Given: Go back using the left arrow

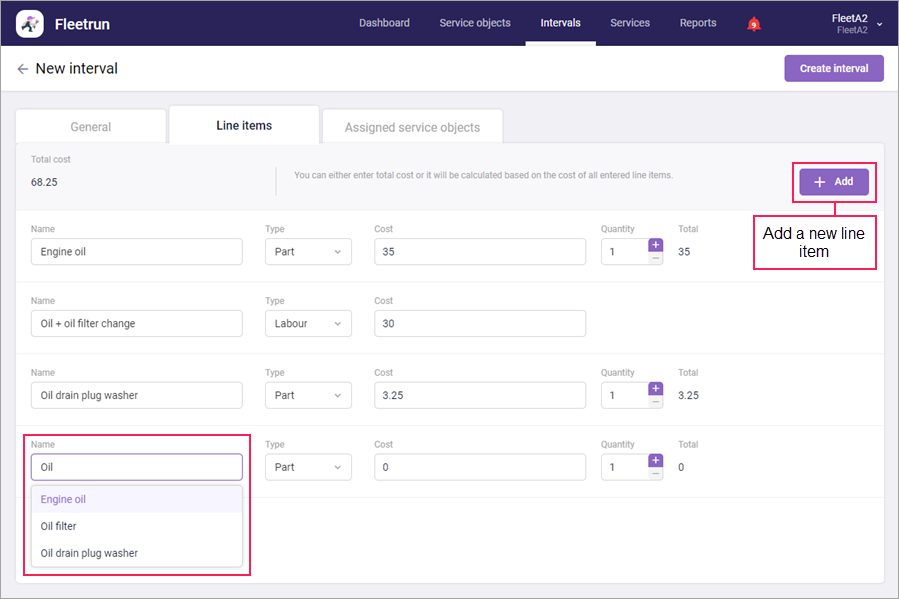Looking at the screenshot, I should 22,69.
